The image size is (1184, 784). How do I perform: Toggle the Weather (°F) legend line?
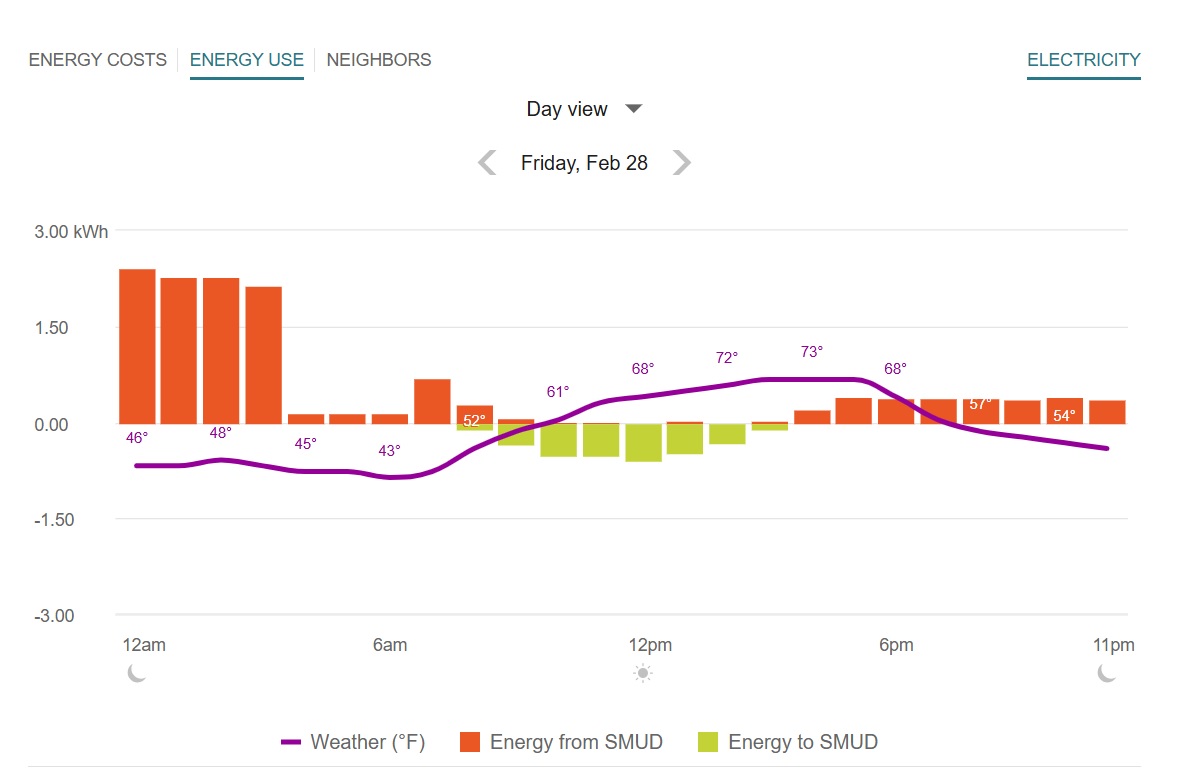pos(292,742)
